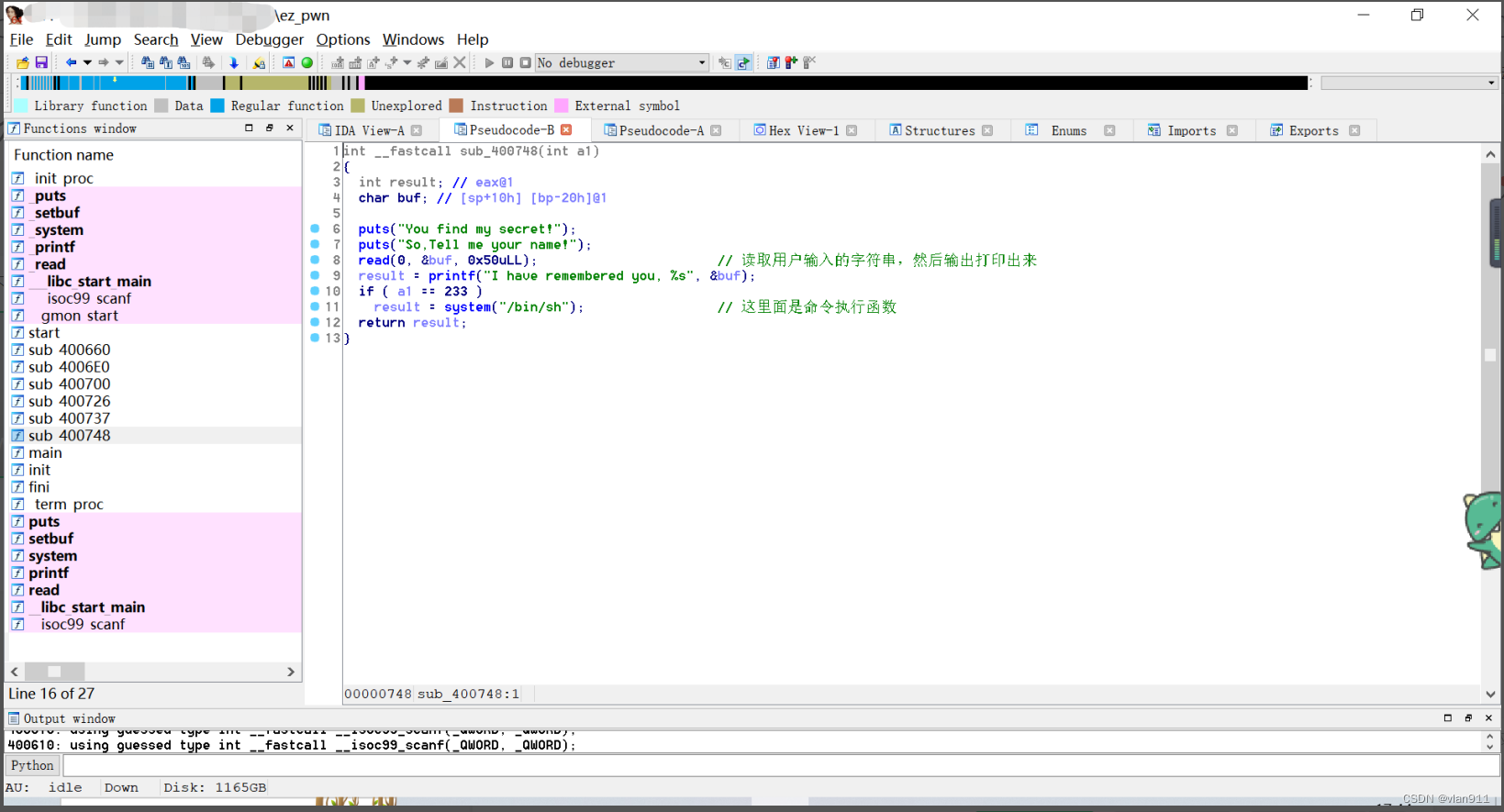
Task: Toggle breakpoint dot on line 11
Action: 315,306
